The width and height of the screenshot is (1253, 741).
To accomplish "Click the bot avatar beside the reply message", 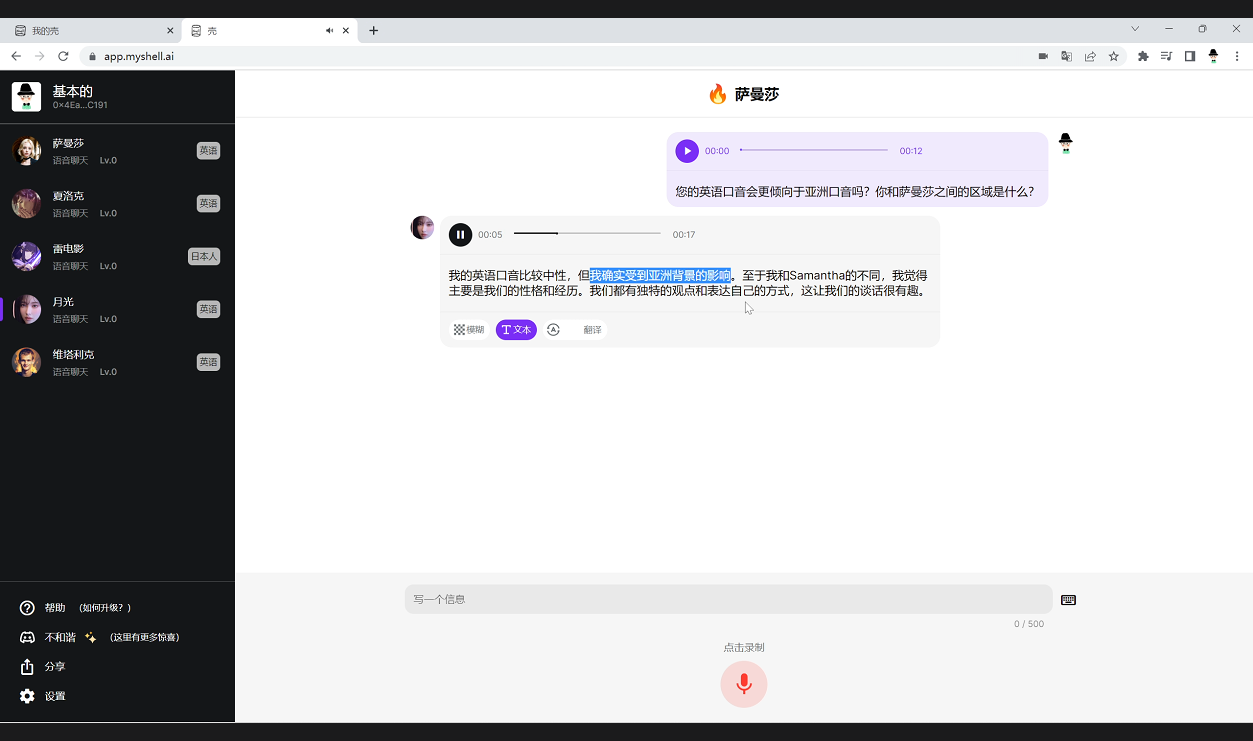I will click(x=423, y=227).
